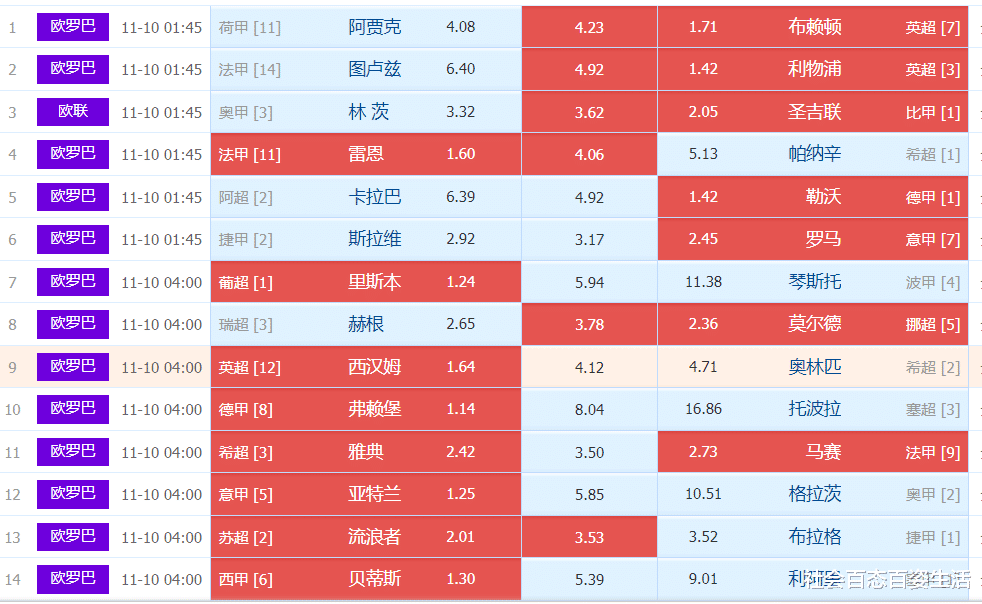Image resolution: width=982 pixels, height=604 pixels.
Task: Select the 布赖顿 team name
Action: (814, 27)
